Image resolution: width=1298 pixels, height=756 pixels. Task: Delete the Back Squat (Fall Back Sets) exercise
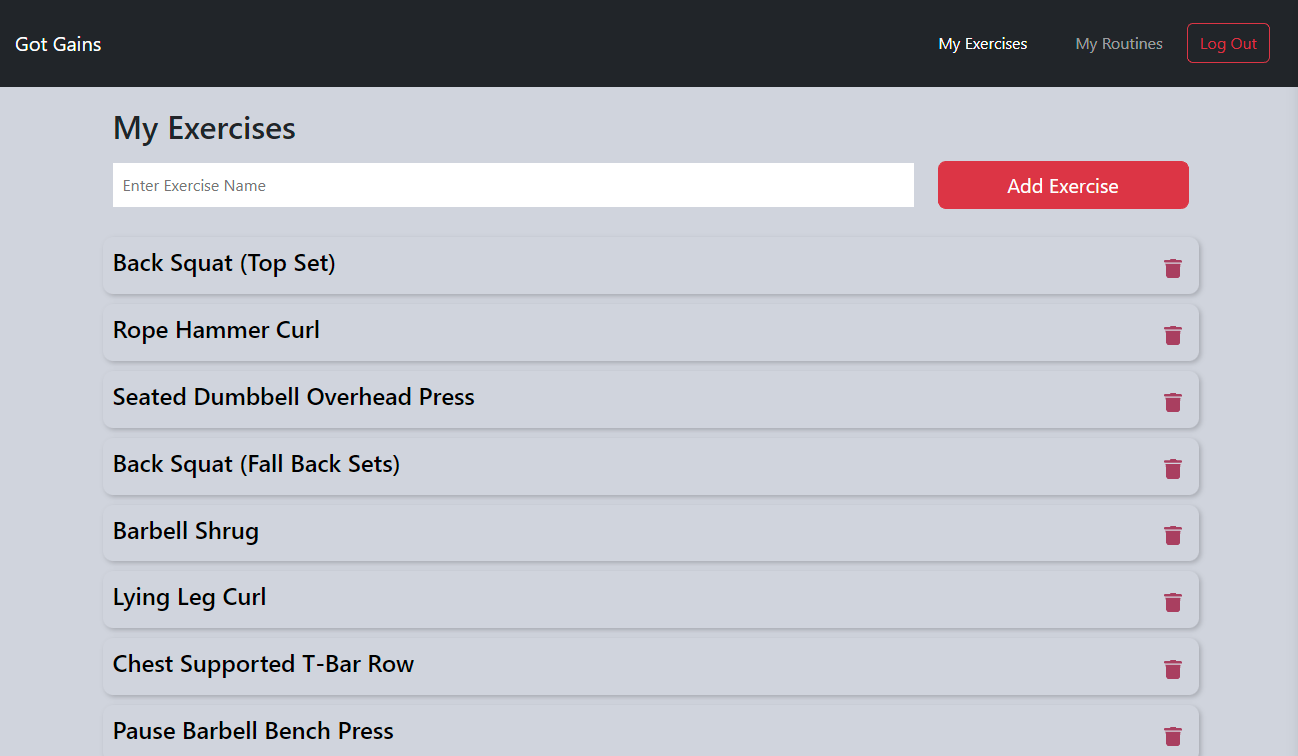(x=1172, y=468)
